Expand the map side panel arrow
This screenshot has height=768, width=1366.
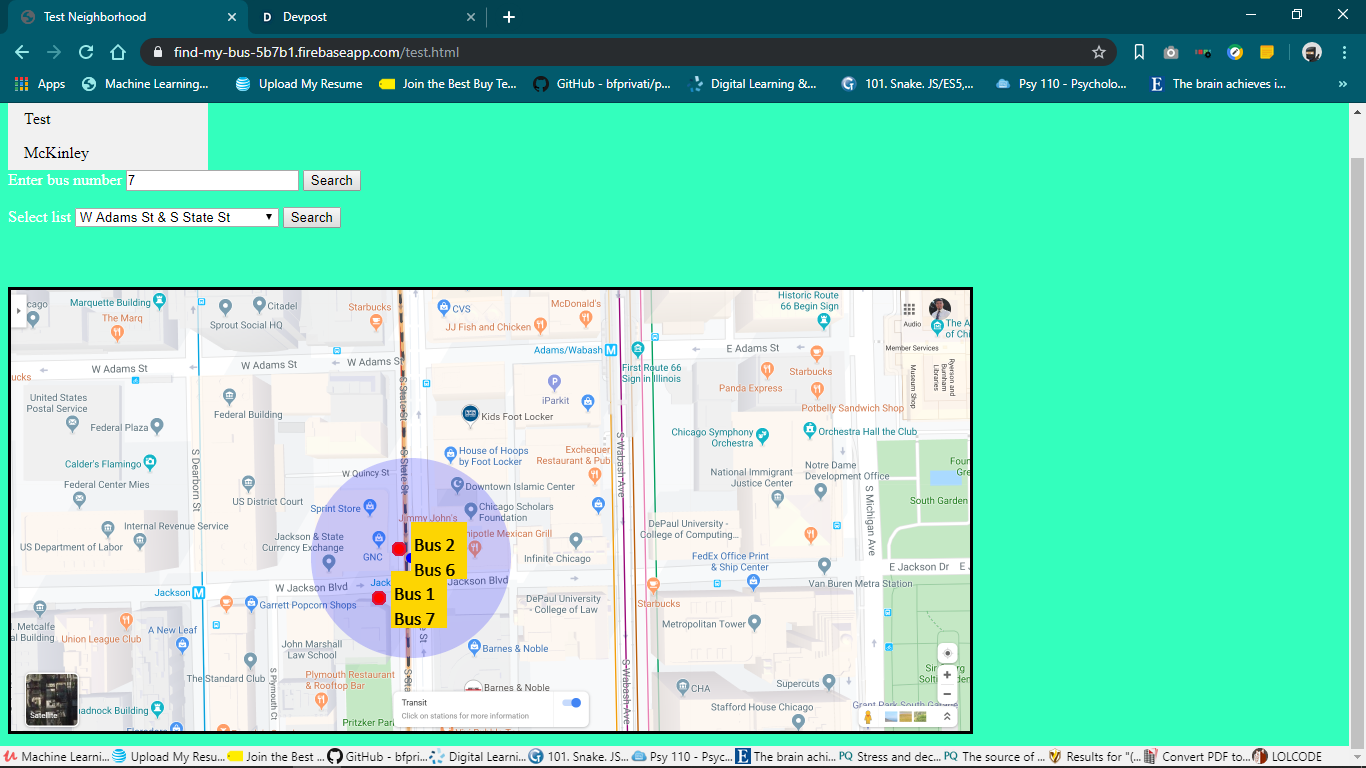[18, 311]
